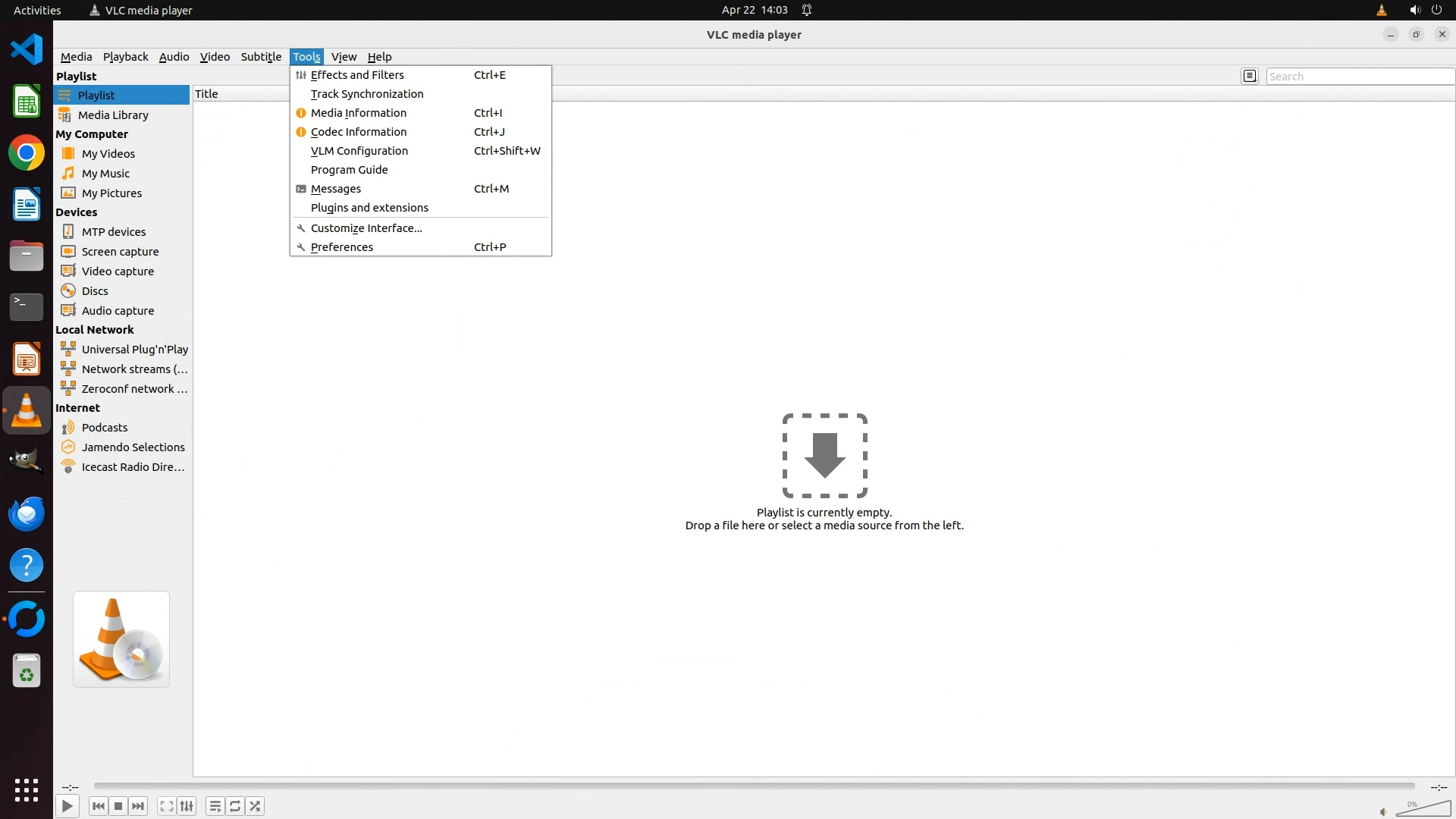The width and height of the screenshot is (1456, 819).
Task: Select Codec Information entry
Action: tap(358, 132)
